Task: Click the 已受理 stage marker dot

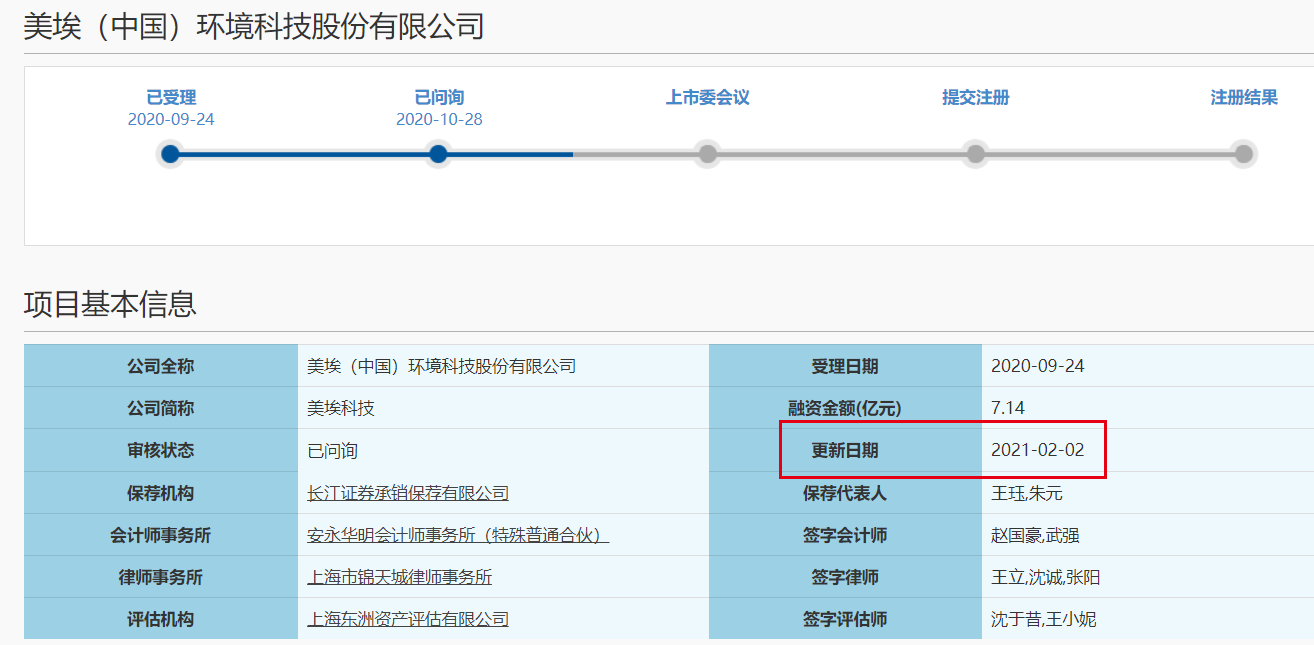Action: [170, 154]
